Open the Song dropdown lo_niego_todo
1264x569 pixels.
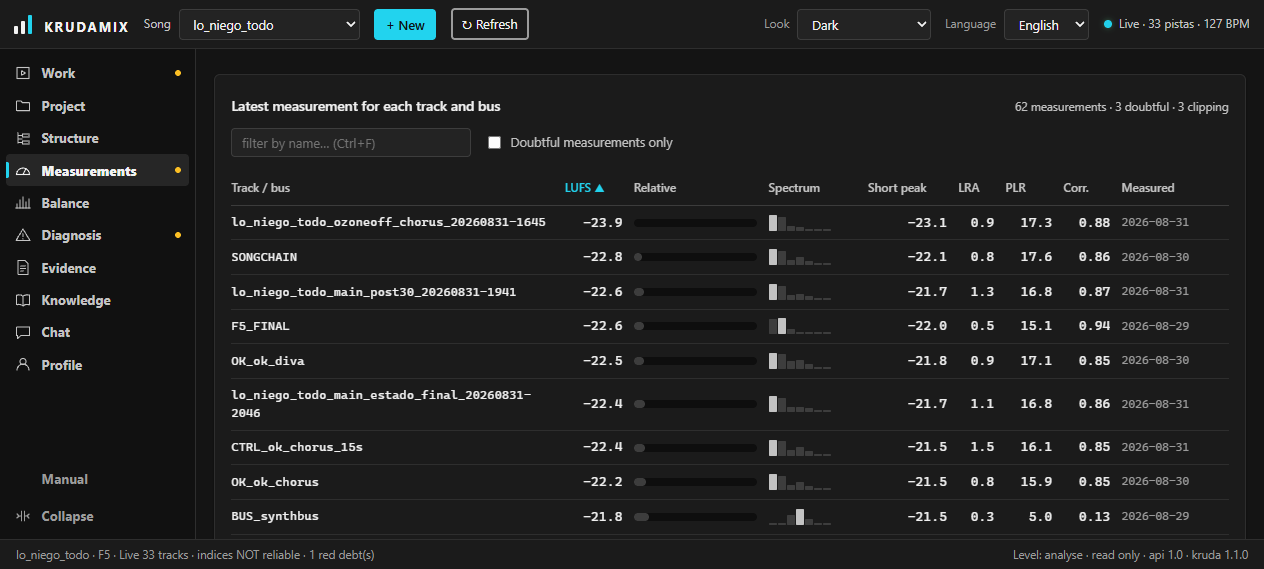point(269,25)
